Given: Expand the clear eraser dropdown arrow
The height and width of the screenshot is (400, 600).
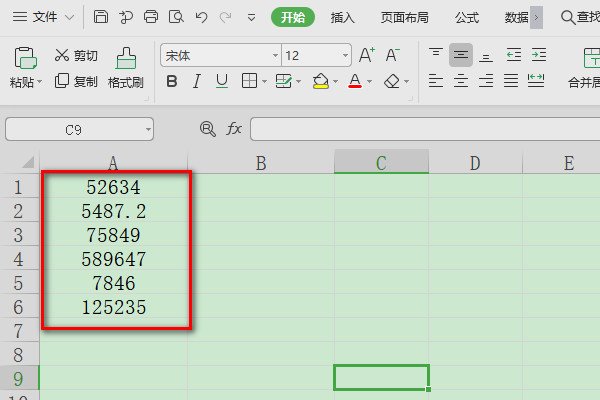Looking at the screenshot, I should (406, 82).
